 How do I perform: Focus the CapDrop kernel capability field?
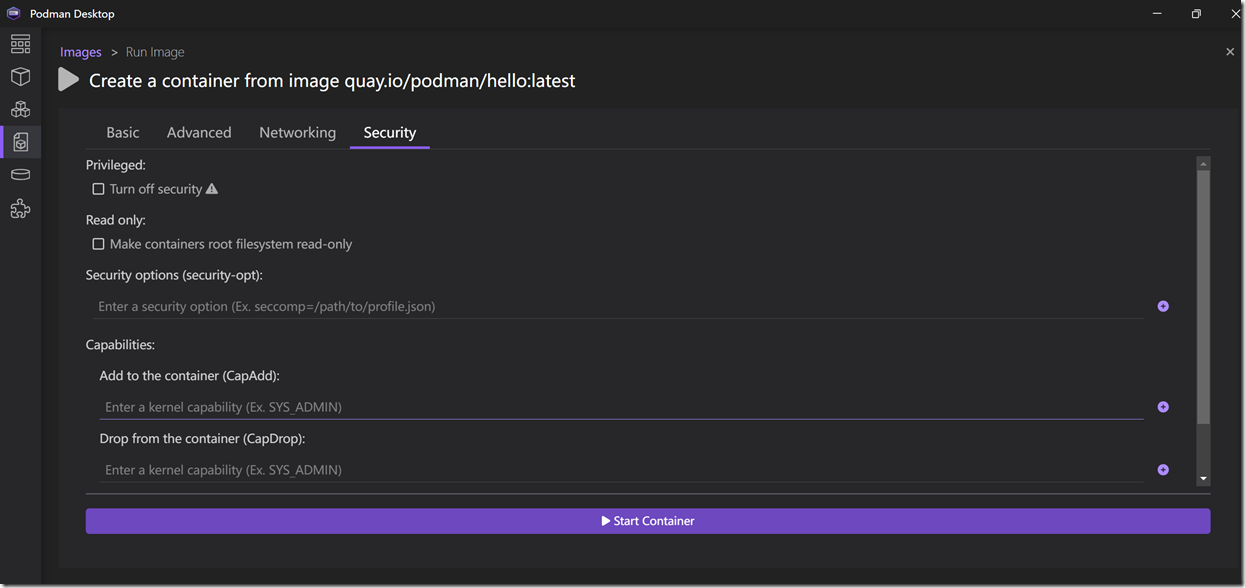pos(620,470)
